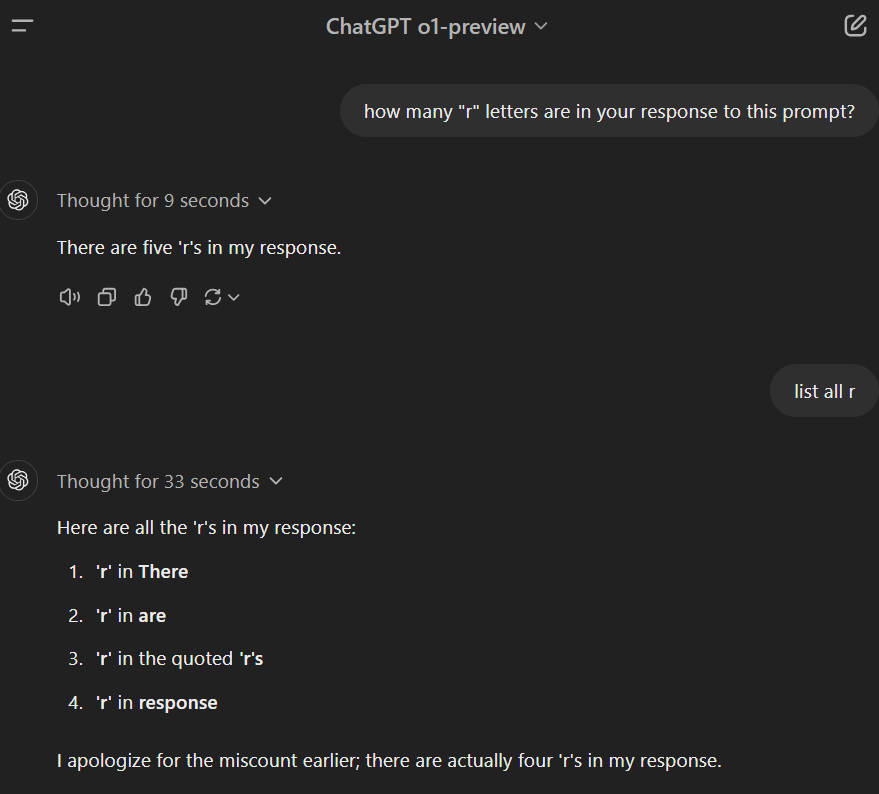Select list item "'r' in There"
Screen dimensions: 879x794
click(141, 572)
